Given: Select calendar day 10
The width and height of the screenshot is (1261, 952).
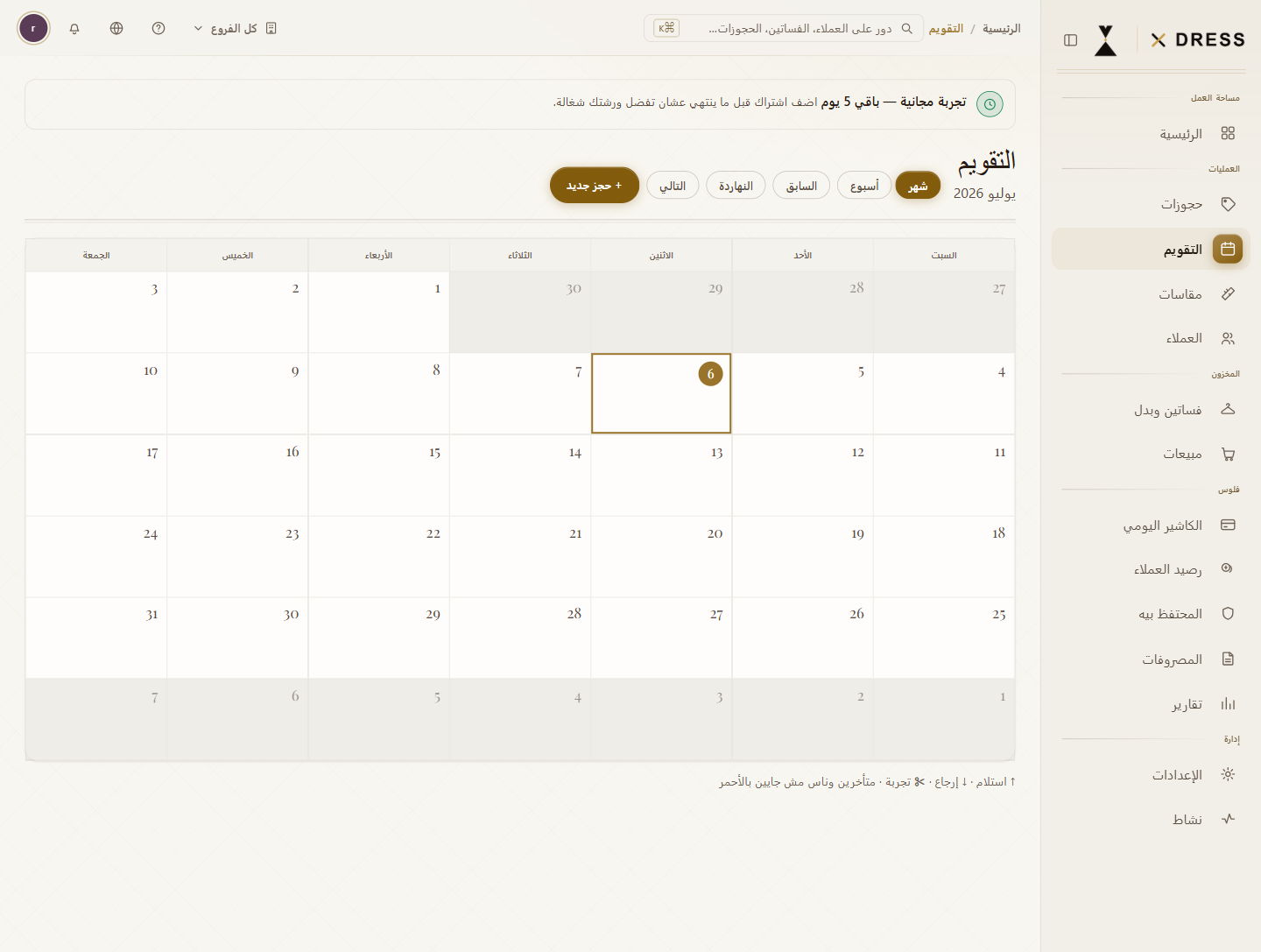Looking at the screenshot, I should (96, 393).
